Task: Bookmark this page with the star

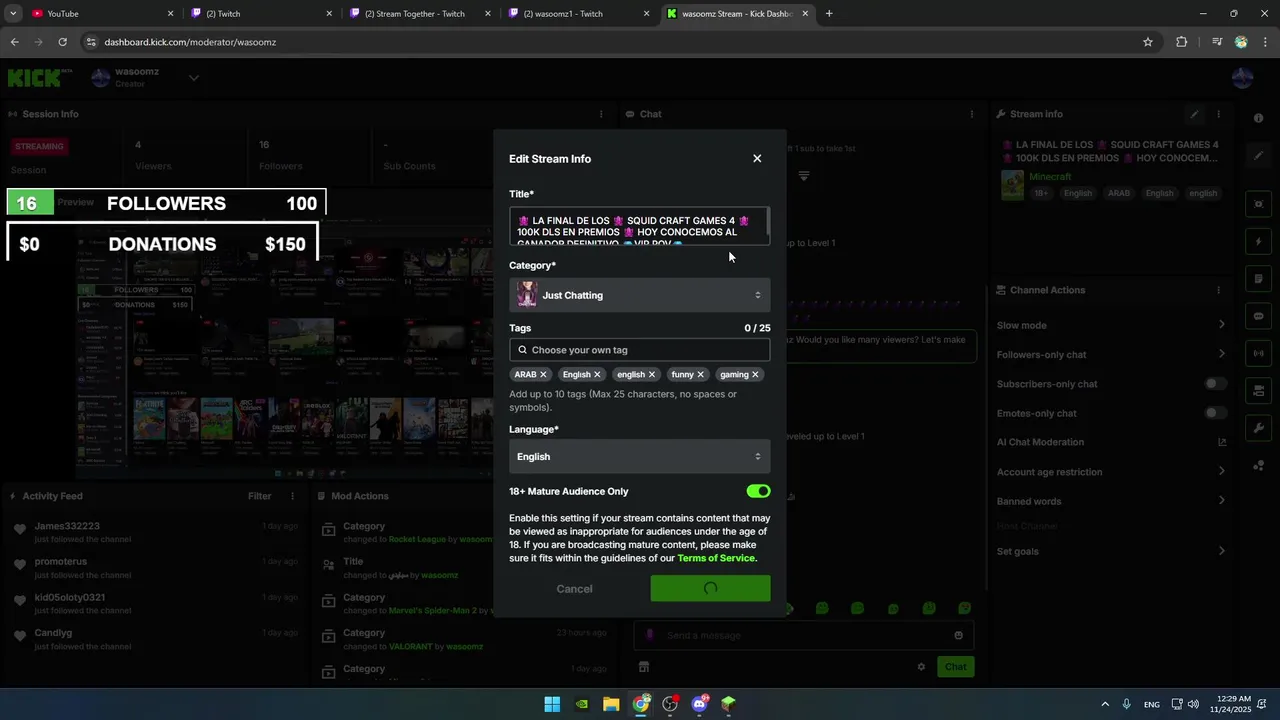Action: pos(1148,42)
